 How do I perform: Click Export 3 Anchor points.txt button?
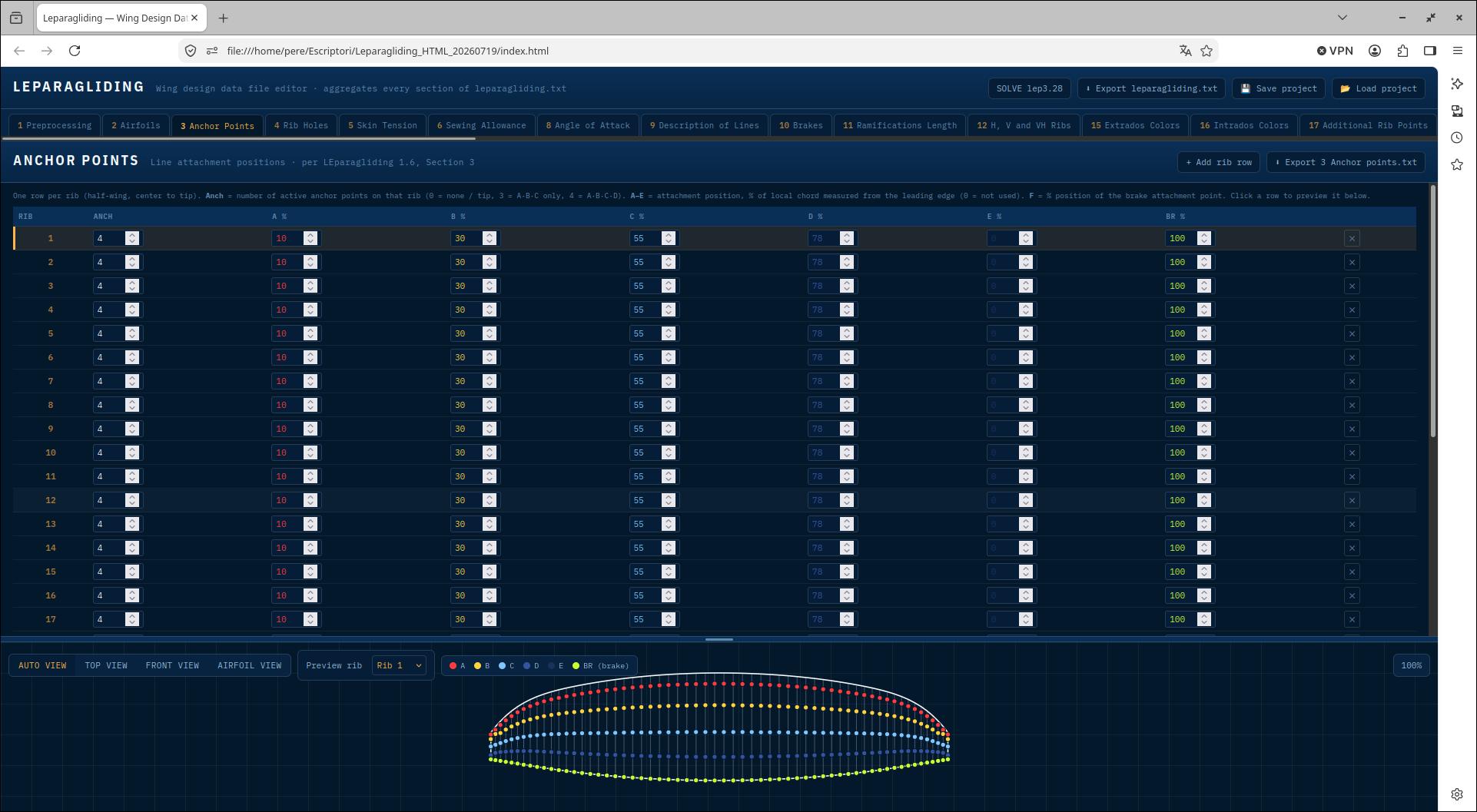tap(1346, 162)
